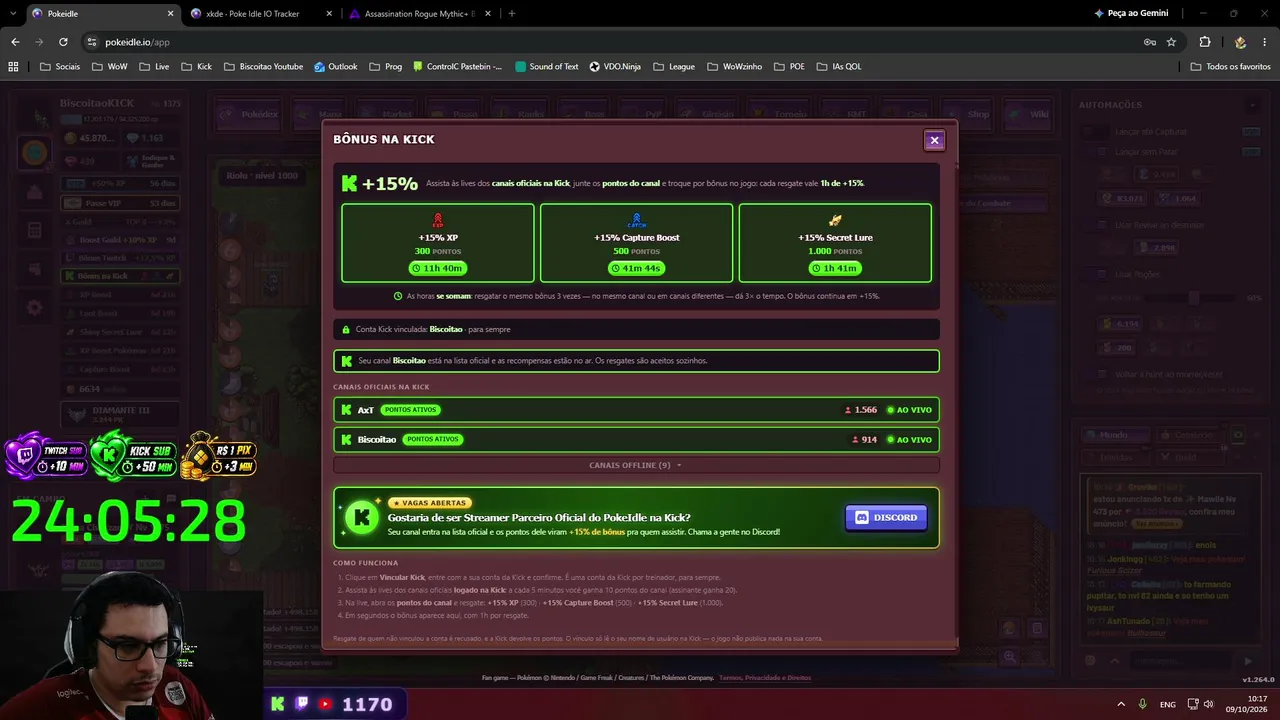Open the Termos, Privacidade e Direitos link
This screenshot has height=720, width=1280.
pos(765,678)
